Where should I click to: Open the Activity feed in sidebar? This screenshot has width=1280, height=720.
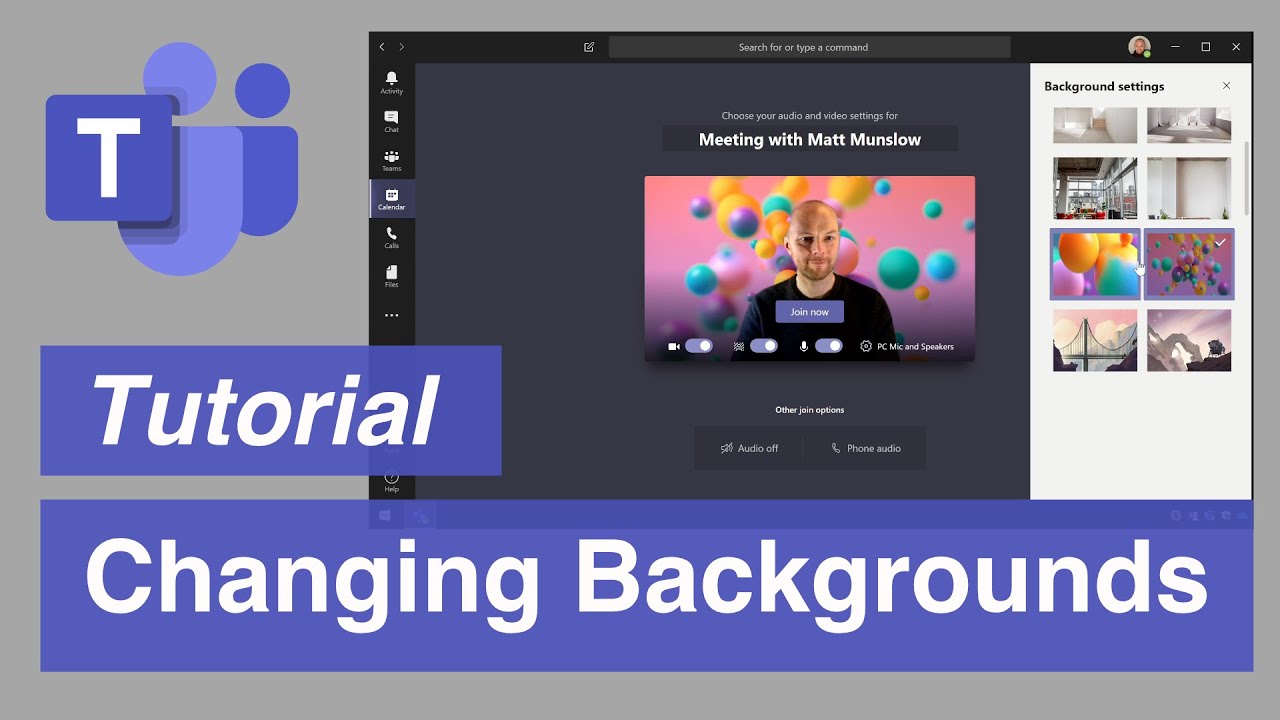391,82
